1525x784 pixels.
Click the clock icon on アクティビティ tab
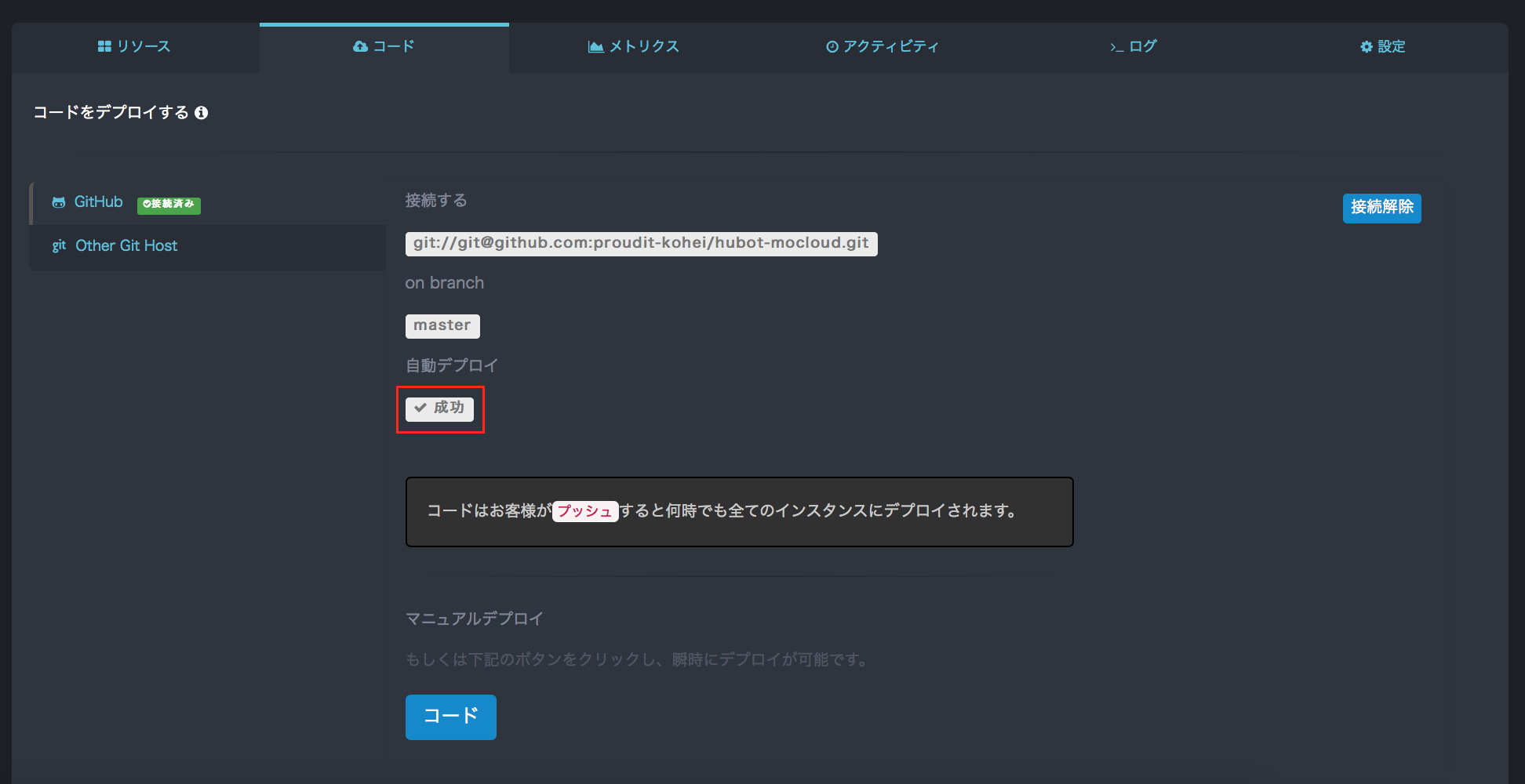pos(832,45)
